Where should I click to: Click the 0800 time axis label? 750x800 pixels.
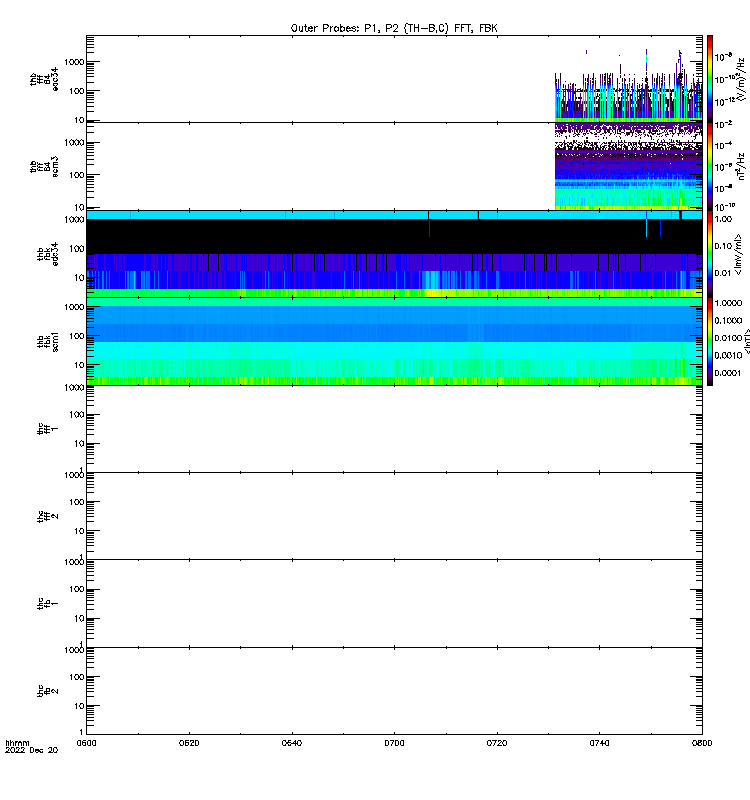click(x=702, y=743)
